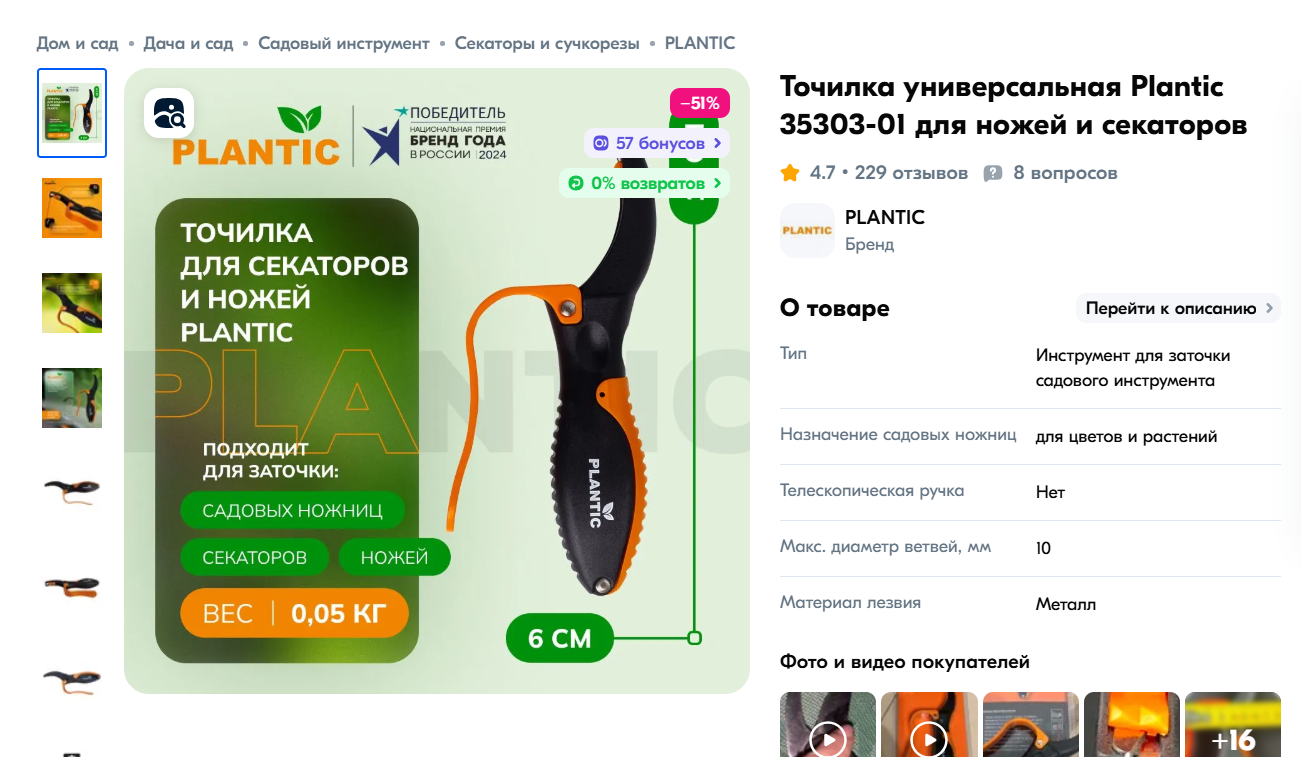
Task: Open the 8 вопросов questions link
Action: 1065,173
